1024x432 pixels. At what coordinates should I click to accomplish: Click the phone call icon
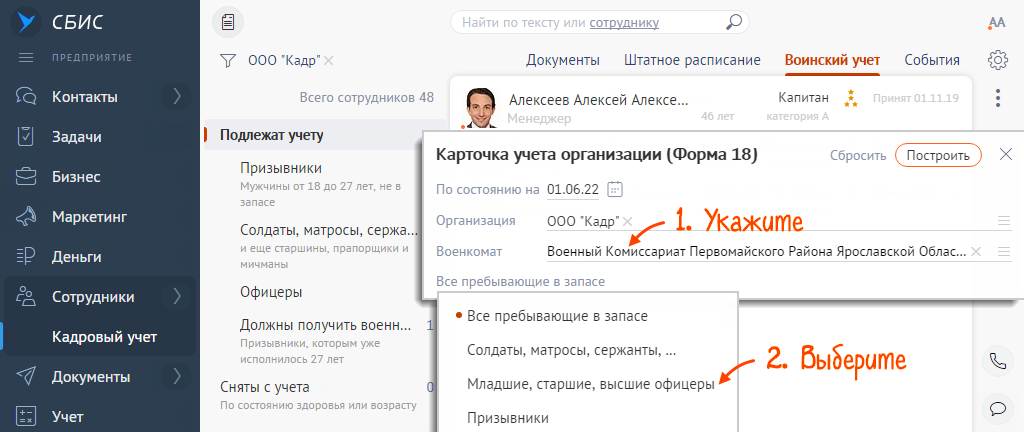[x=997, y=361]
